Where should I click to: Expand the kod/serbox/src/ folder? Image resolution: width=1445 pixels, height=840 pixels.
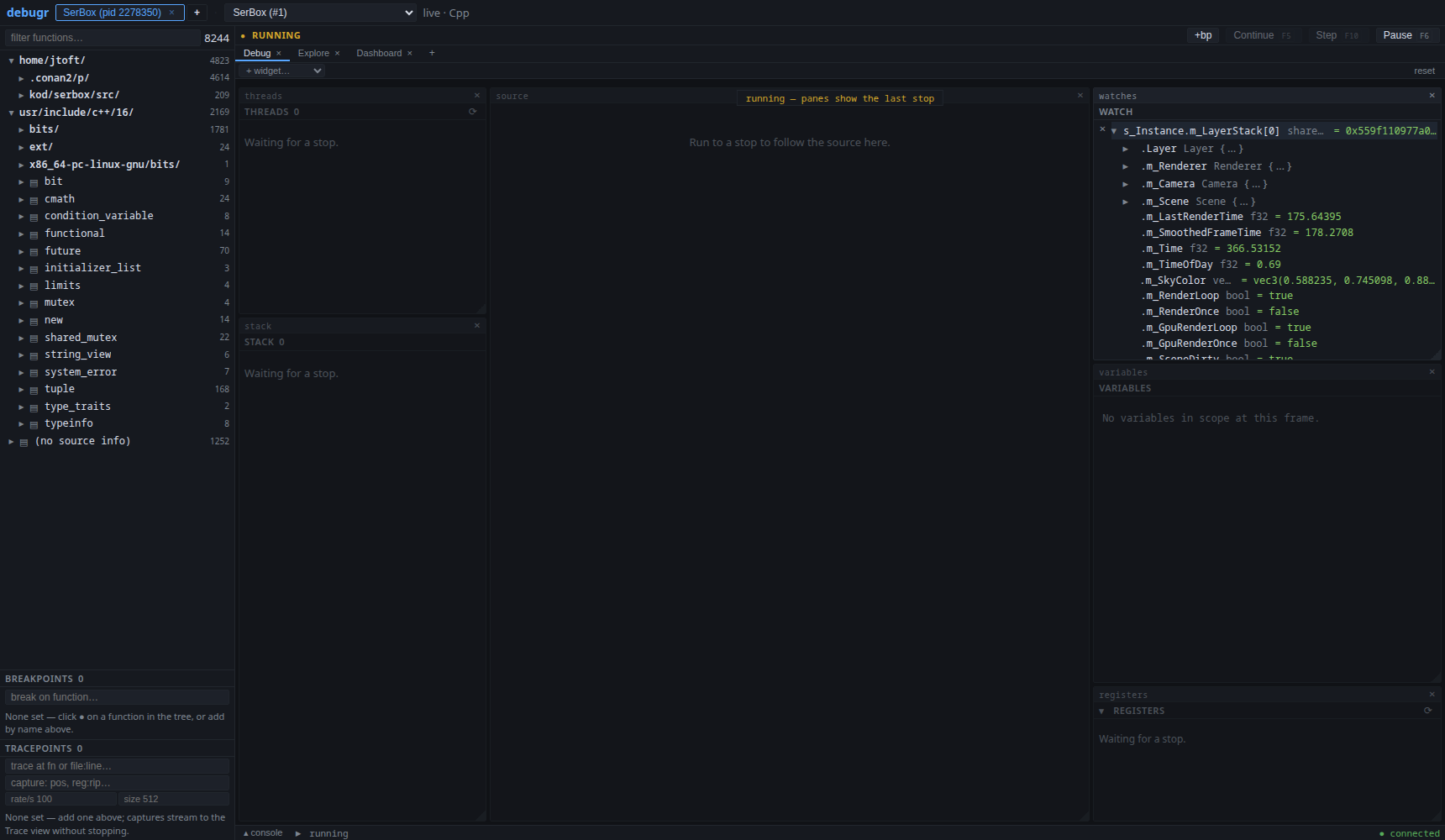[21, 95]
